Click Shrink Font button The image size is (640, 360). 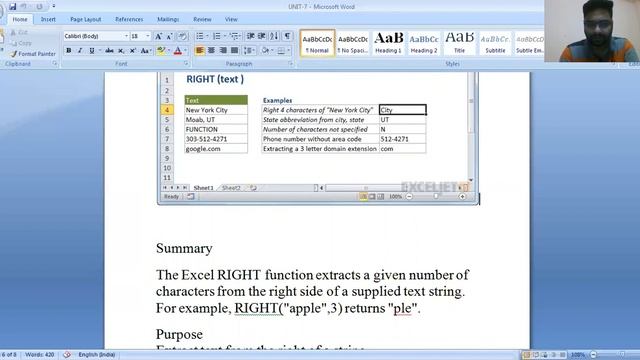(x=169, y=36)
